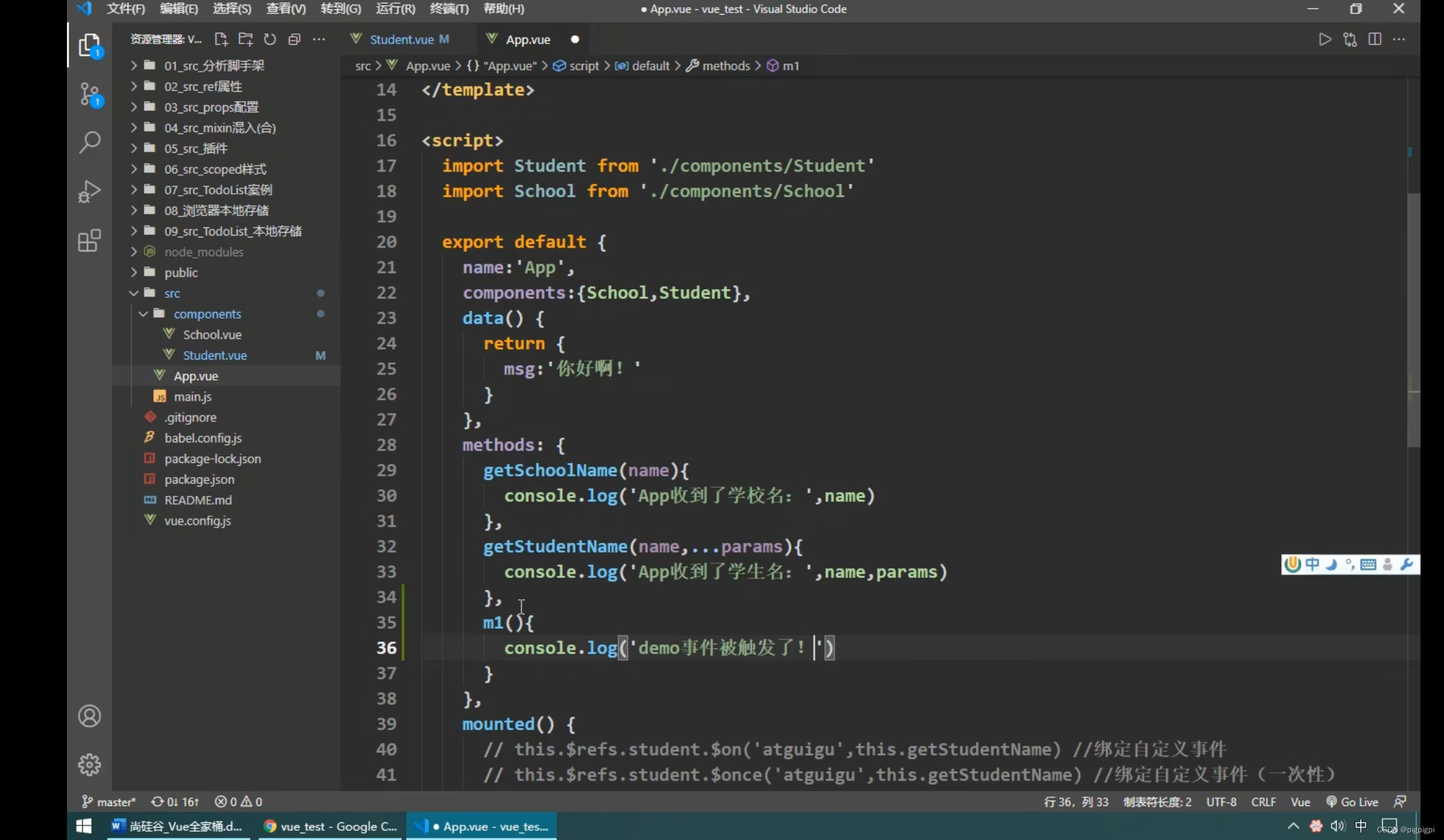Click the 制表符长度: 2 indentation setting
The width and height of the screenshot is (1444, 840).
[x=1157, y=802]
